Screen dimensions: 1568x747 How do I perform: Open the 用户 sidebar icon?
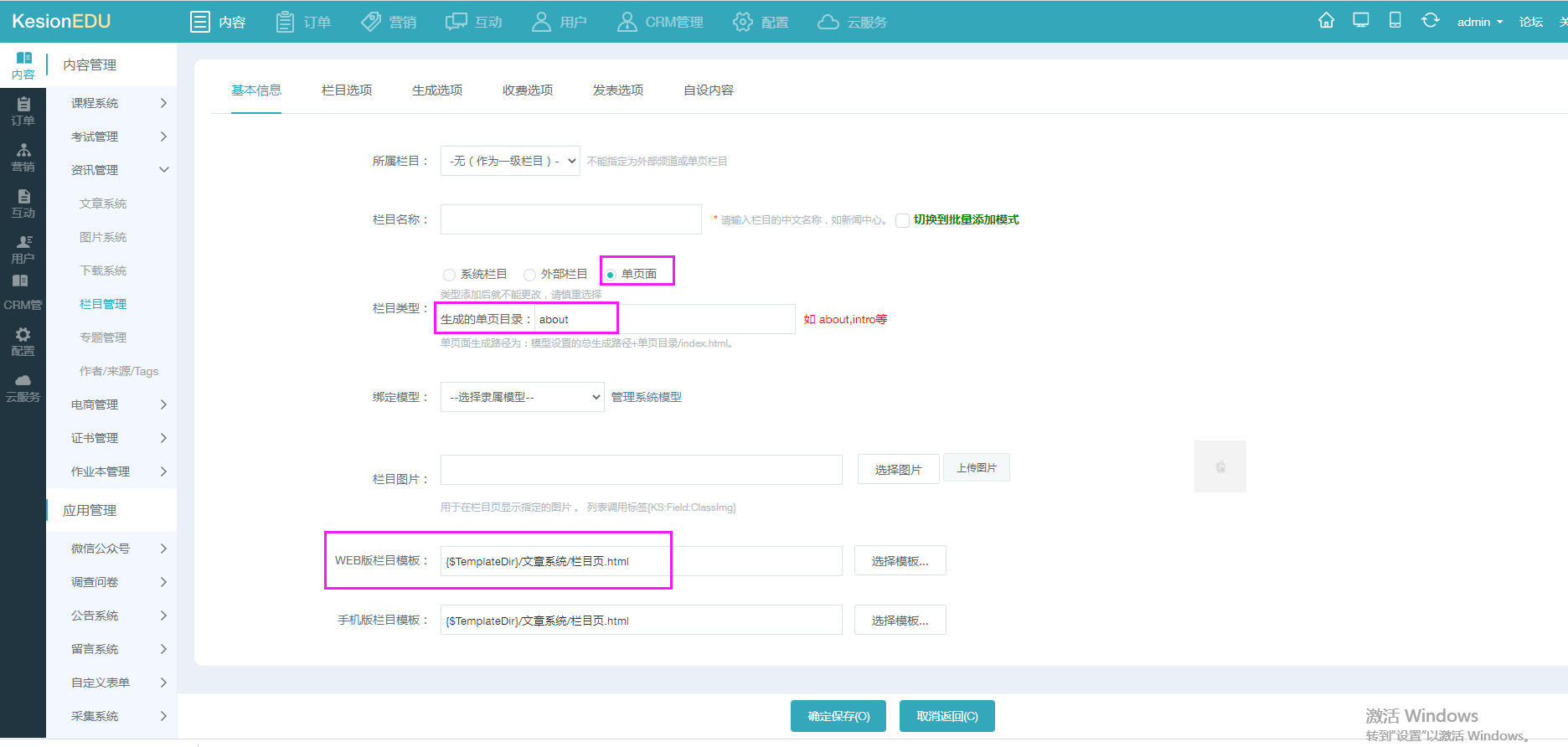click(x=23, y=250)
